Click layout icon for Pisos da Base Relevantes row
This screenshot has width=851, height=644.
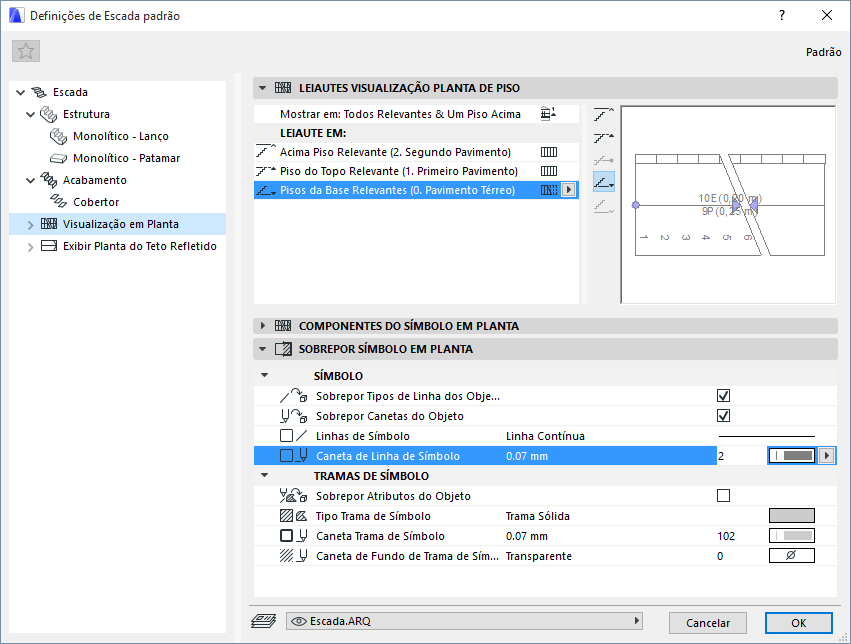coord(549,190)
